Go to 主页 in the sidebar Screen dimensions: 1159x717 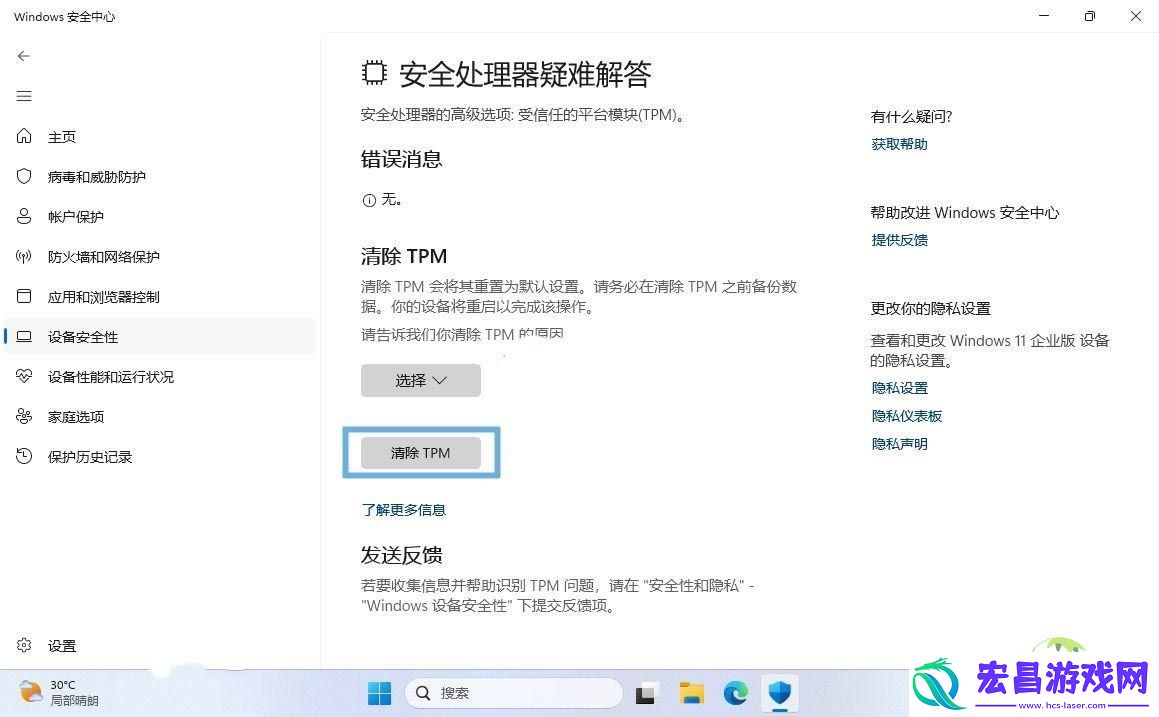coord(62,137)
